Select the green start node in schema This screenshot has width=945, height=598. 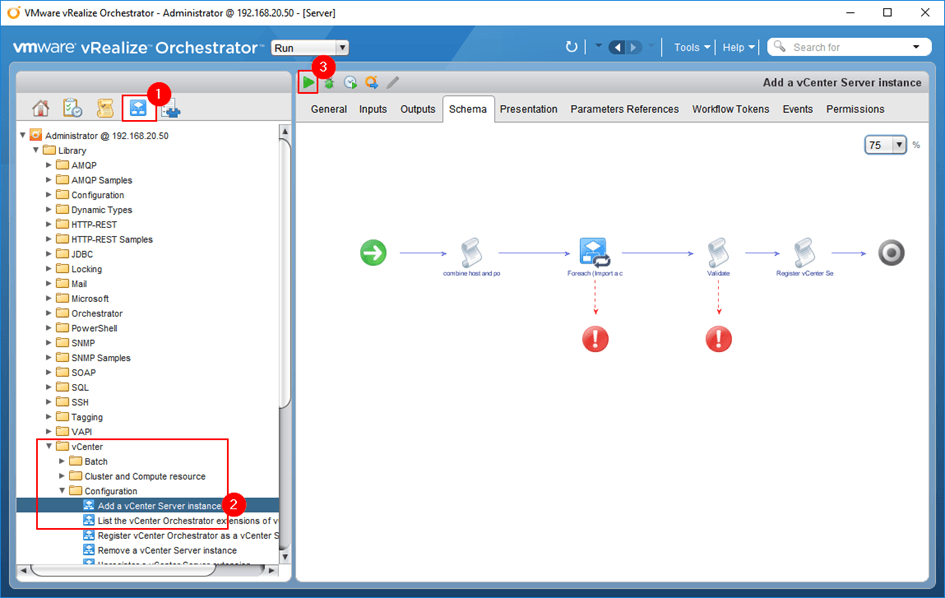374,253
